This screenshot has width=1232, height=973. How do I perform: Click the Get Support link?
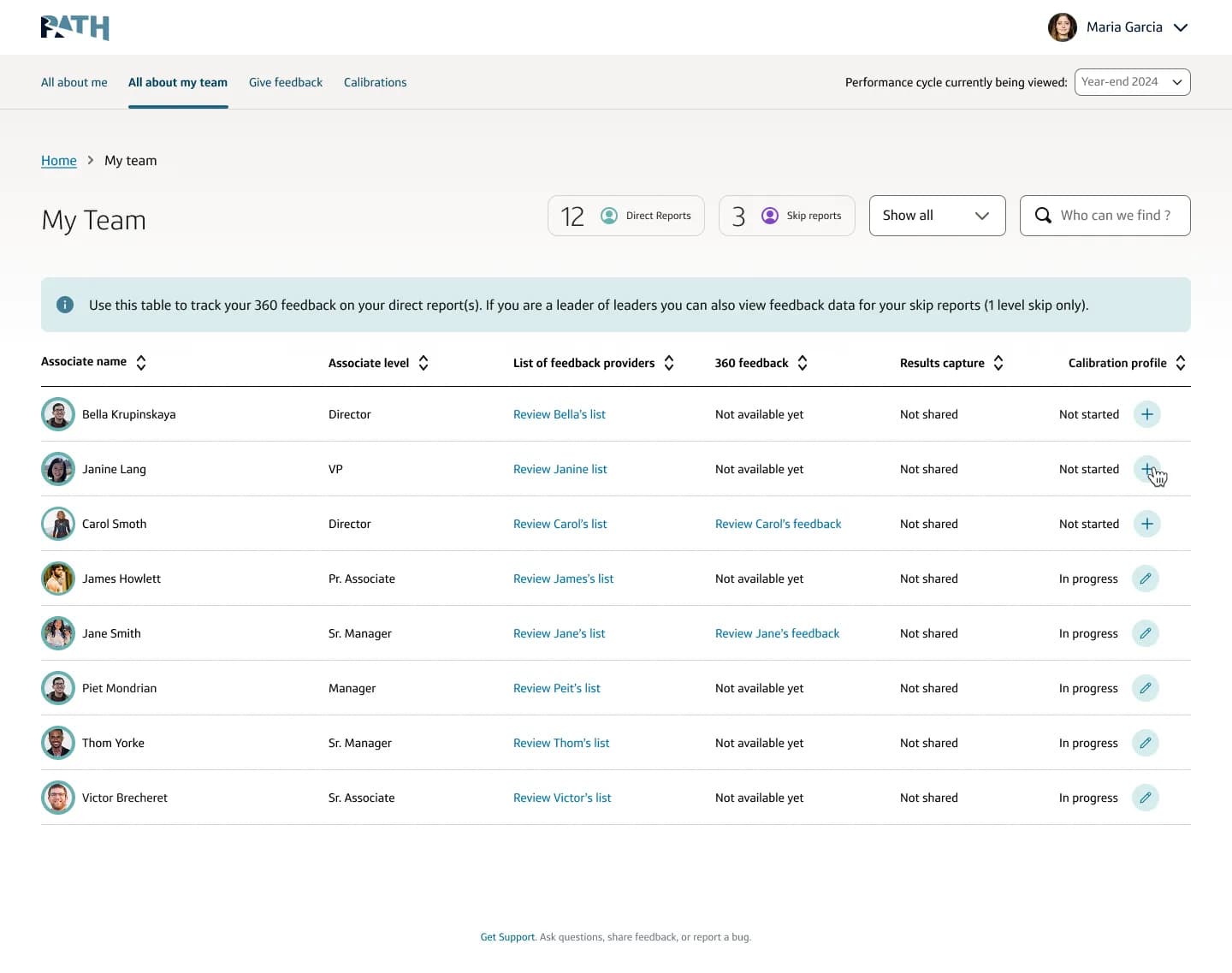coord(507,937)
